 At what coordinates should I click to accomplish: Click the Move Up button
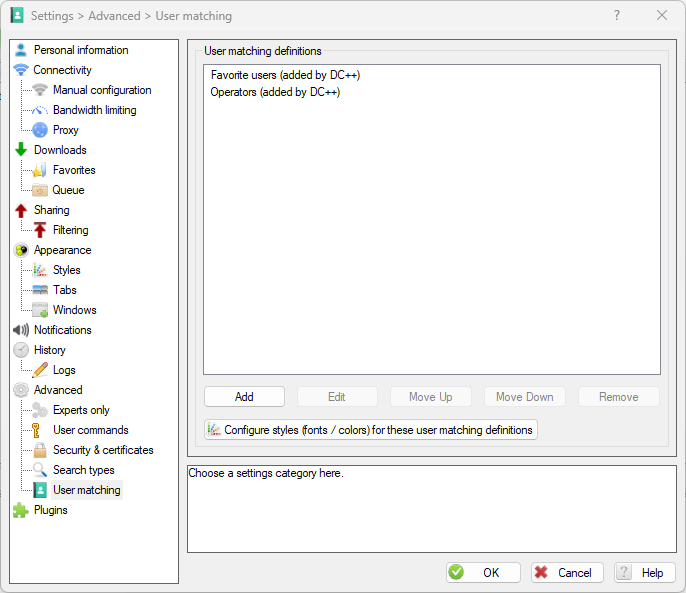(x=430, y=397)
